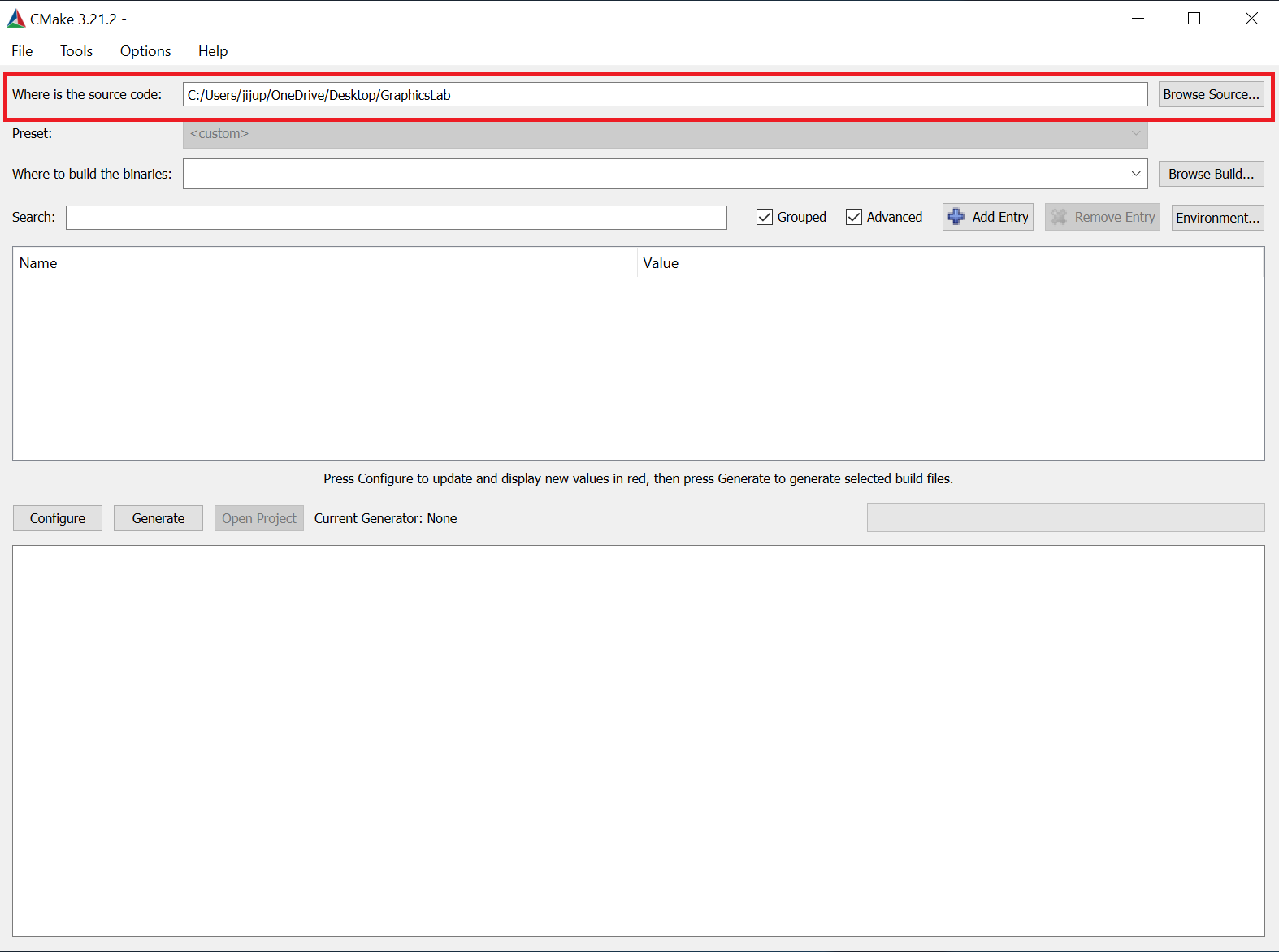Toggle the Advanced checkbox
This screenshot has height=952, width=1279.
point(854,217)
